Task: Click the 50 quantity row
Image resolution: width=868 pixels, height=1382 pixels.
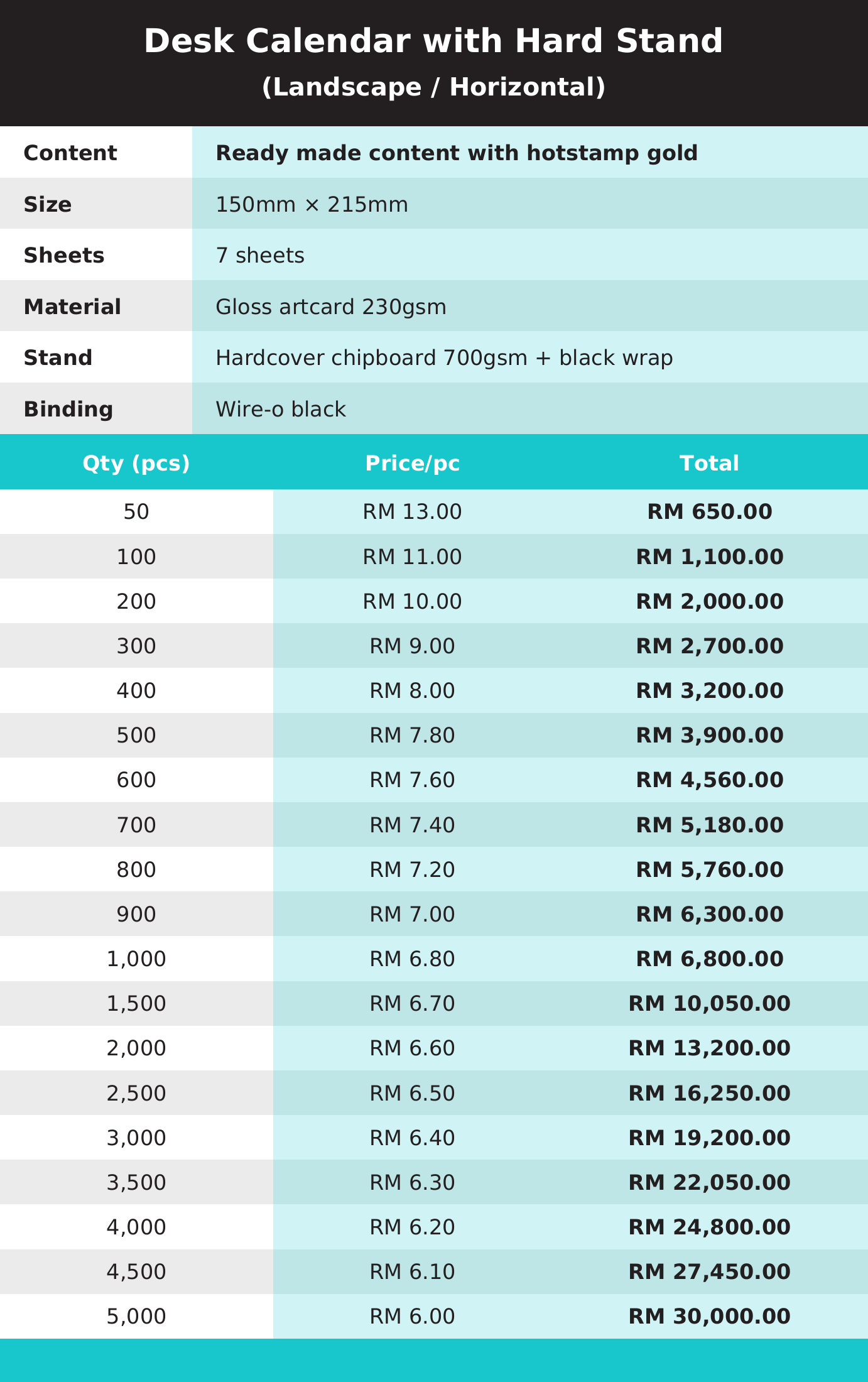Action: [434, 512]
